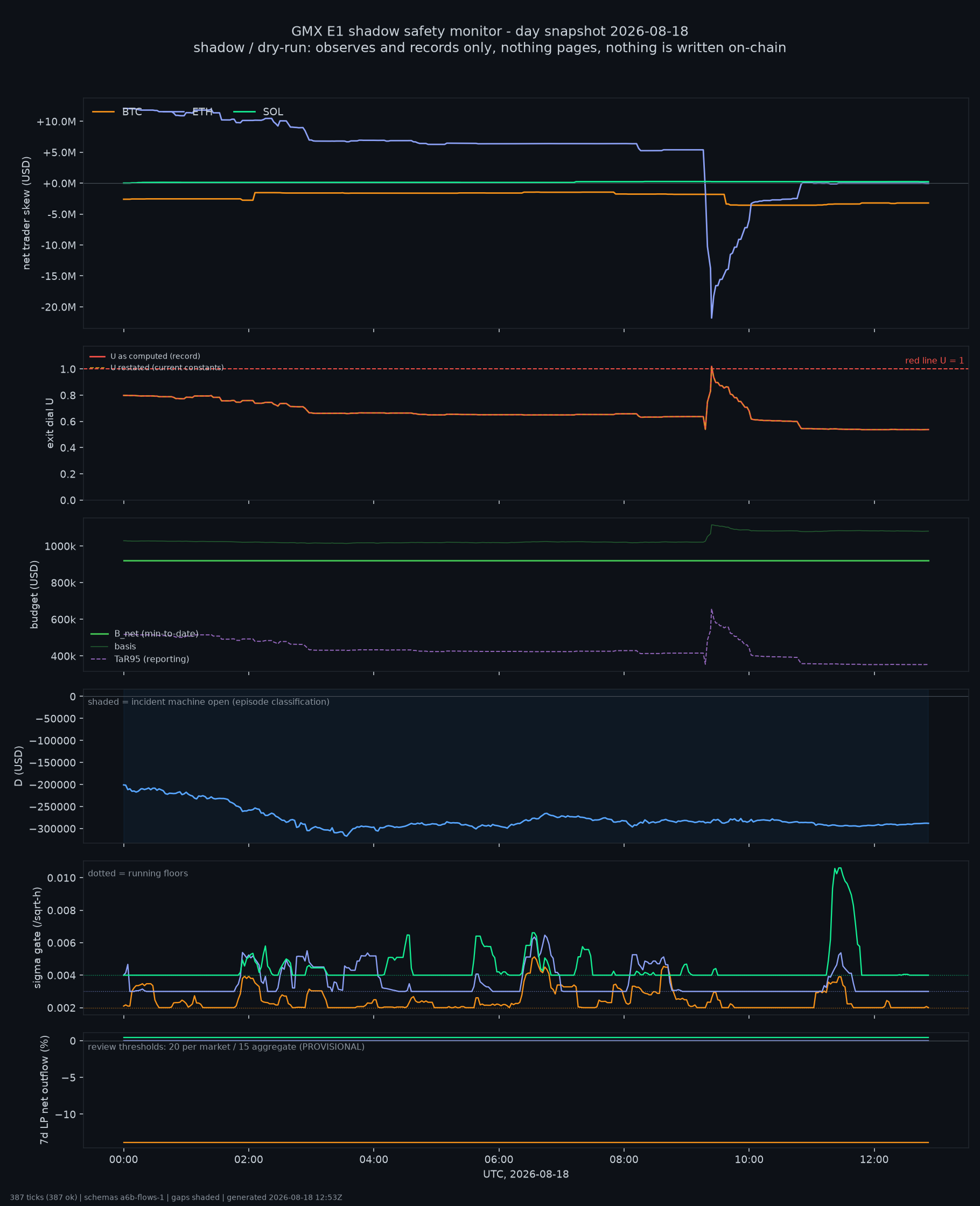The width and height of the screenshot is (980, 1206).
Task: Click the 'dotted = running floors' note
Action: 138,873
